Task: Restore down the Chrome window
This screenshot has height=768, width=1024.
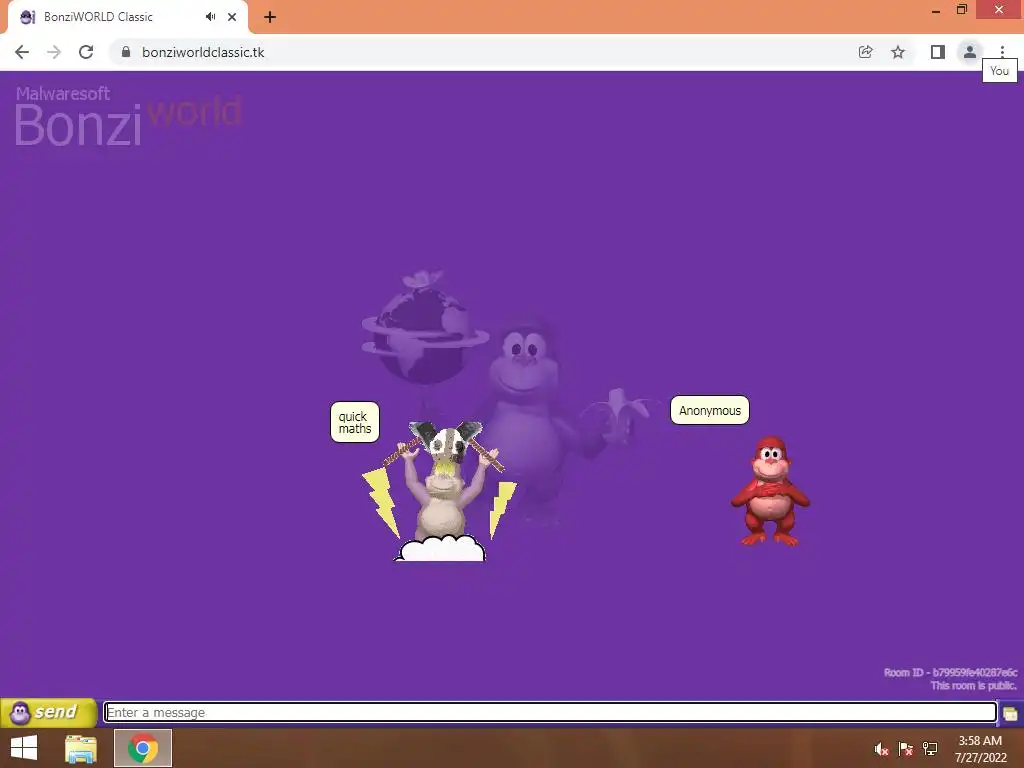Action: pos(962,10)
